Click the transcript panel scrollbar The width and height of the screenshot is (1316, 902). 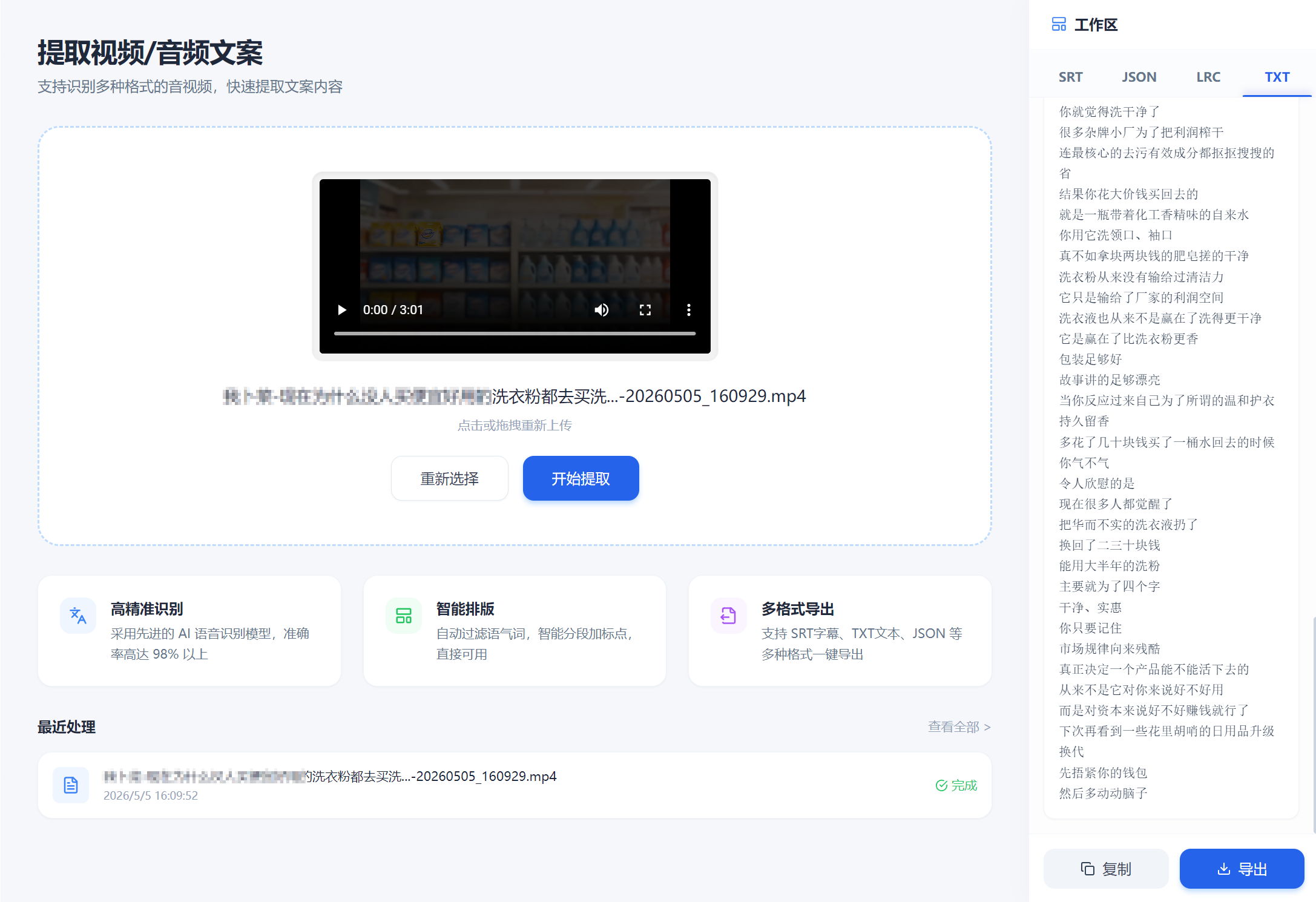[1314, 725]
